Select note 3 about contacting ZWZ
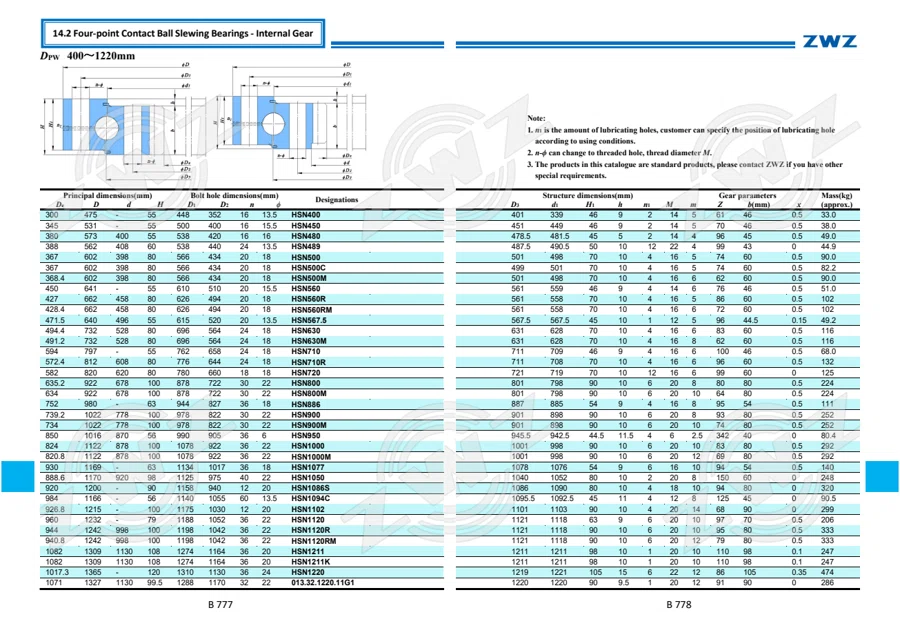This screenshot has width=900, height=637. click(x=685, y=170)
